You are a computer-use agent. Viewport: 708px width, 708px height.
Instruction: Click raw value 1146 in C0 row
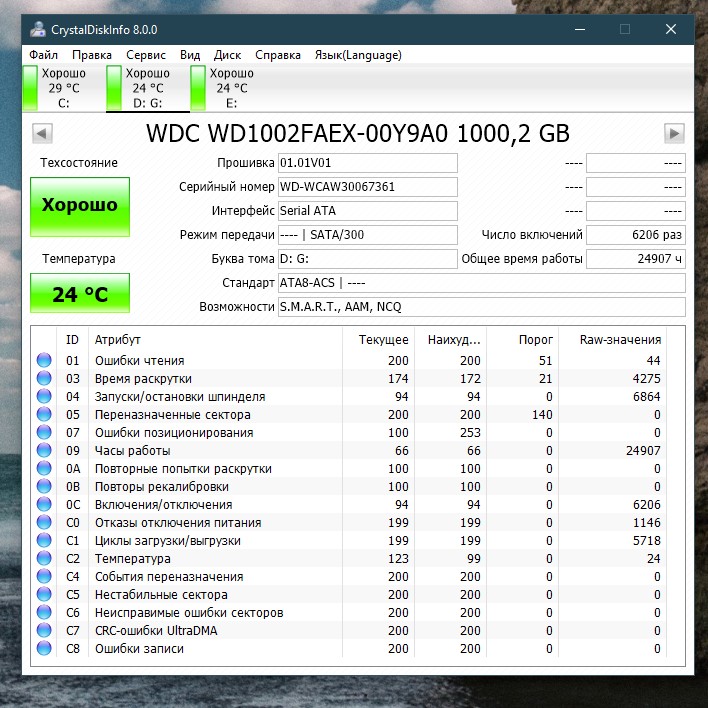click(646, 522)
